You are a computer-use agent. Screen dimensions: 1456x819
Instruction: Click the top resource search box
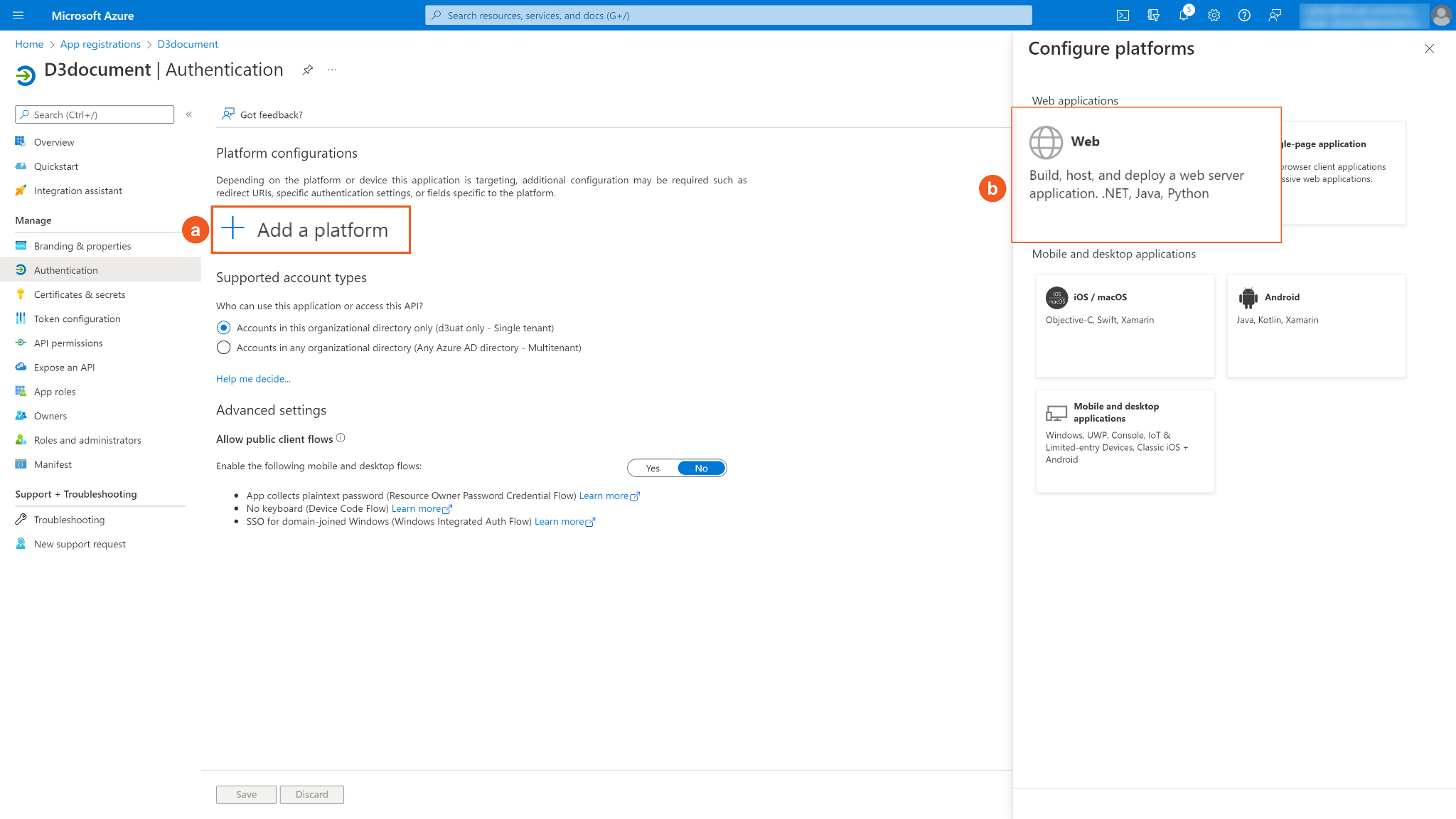pos(728,15)
